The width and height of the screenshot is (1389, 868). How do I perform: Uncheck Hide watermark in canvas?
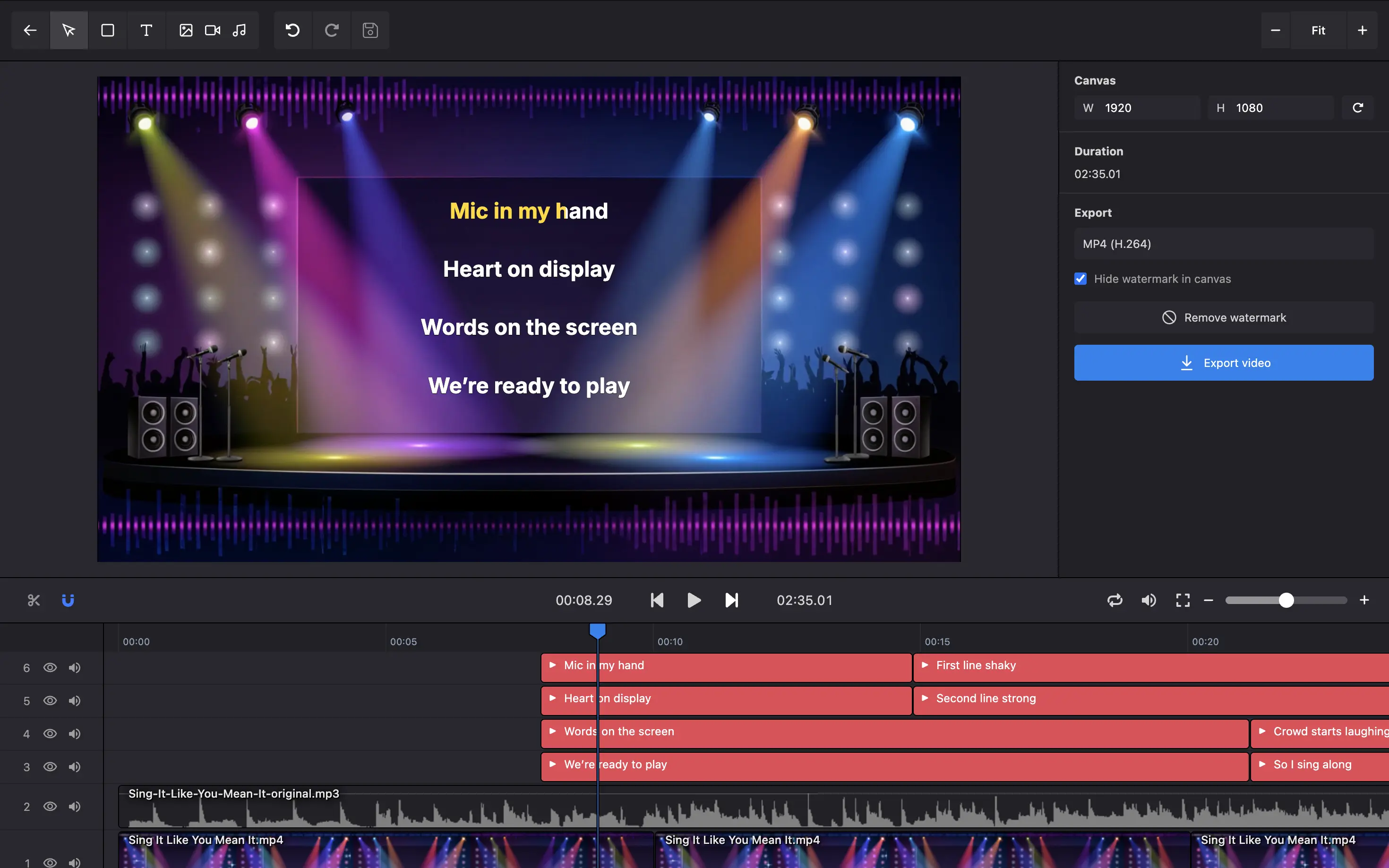[1080, 279]
